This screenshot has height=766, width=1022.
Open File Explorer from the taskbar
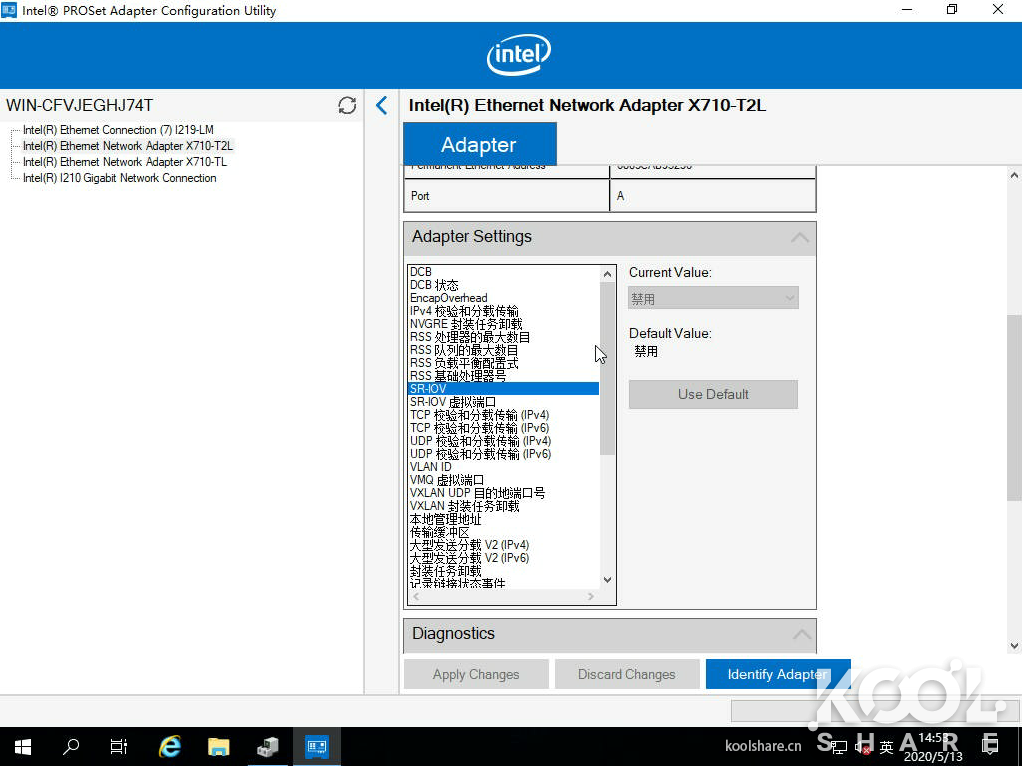coord(218,746)
